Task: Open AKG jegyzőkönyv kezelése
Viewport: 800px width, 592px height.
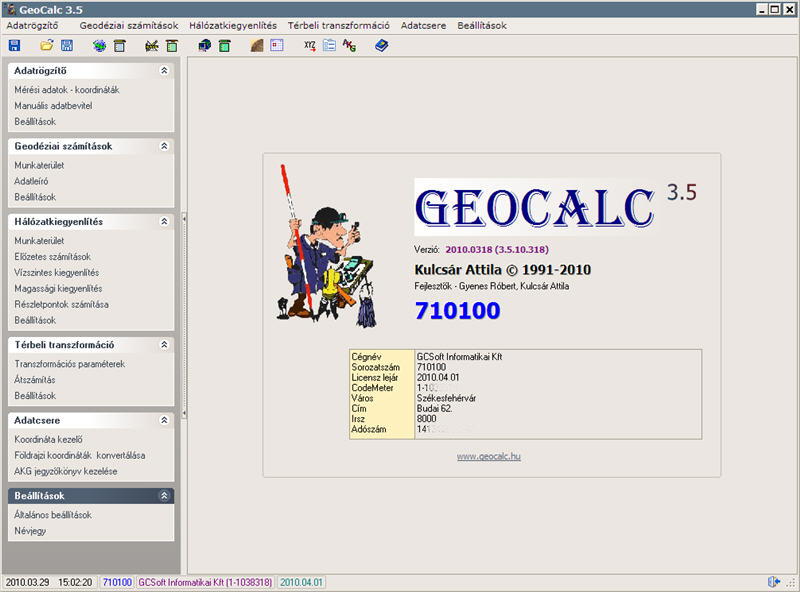Action: (x=66, y=471)
